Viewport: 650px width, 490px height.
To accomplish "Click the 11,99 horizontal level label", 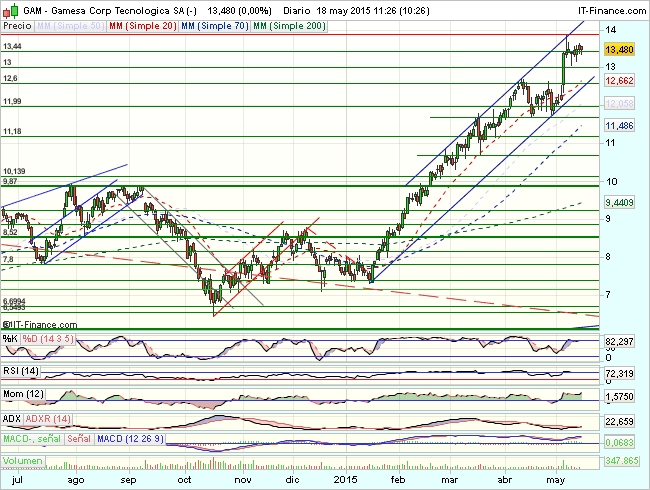I will 12,101.
